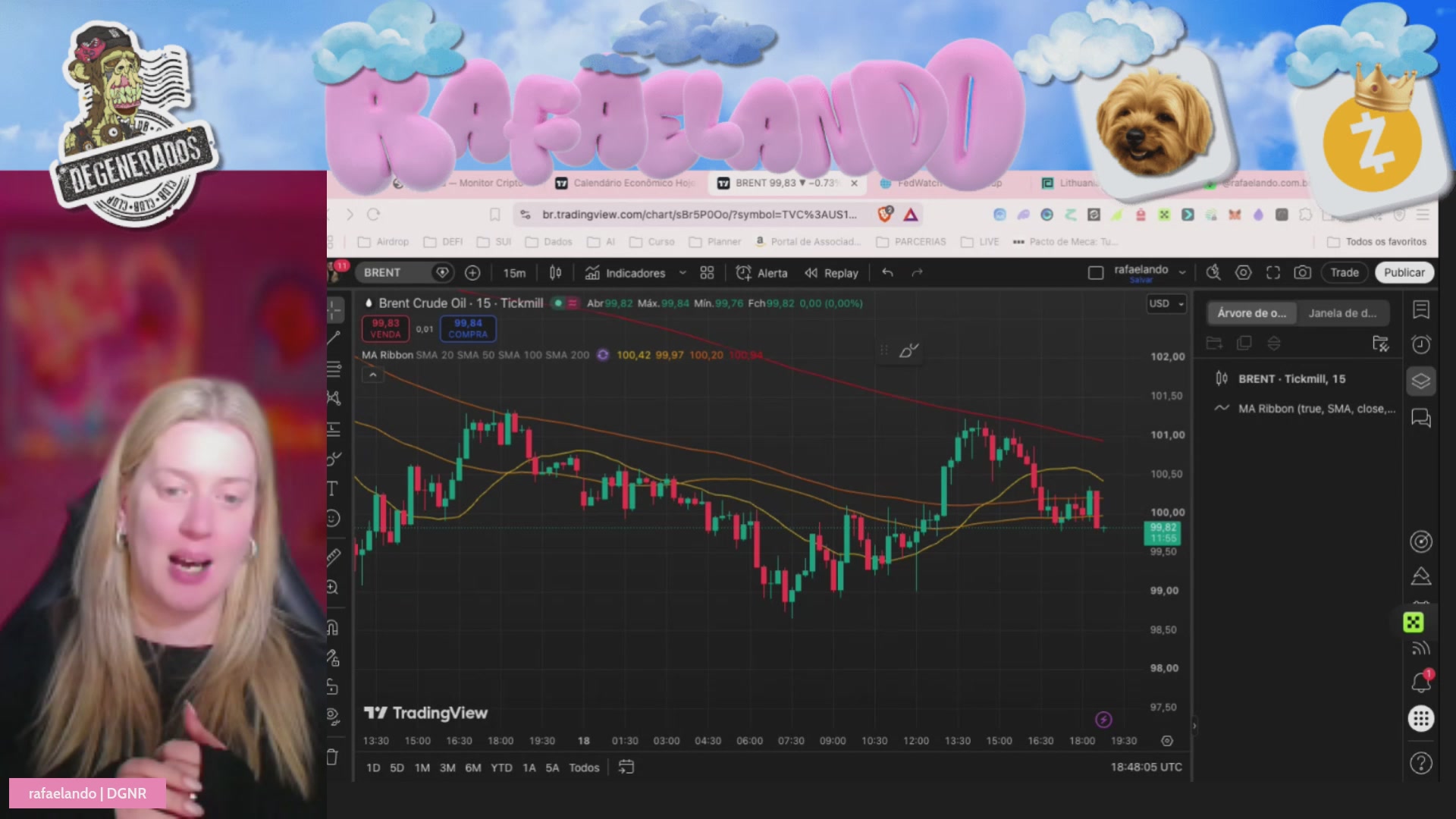Add symbol to compare plus icon
Viewport: 1456px width, 819px height.
pyautogui.click(x=472, y=273)
